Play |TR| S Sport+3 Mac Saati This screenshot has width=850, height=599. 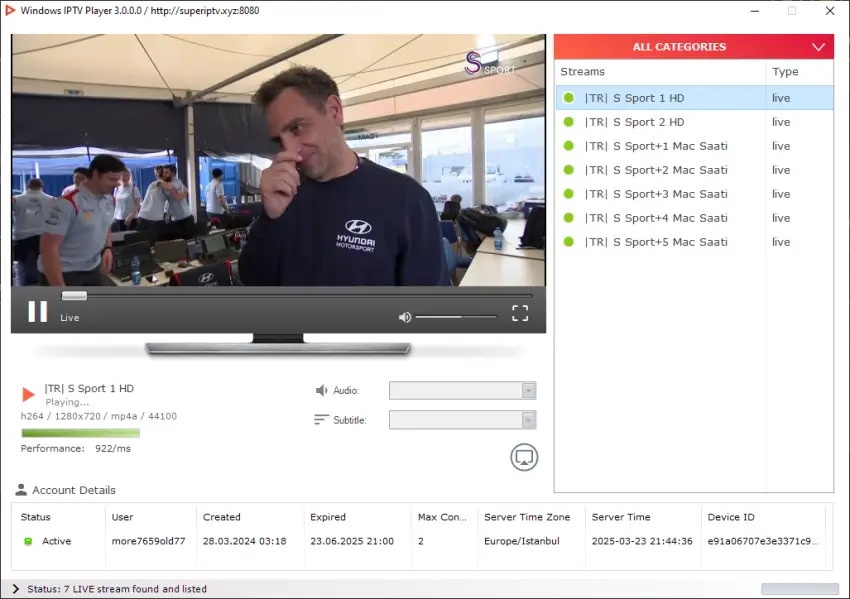point(694,194)
